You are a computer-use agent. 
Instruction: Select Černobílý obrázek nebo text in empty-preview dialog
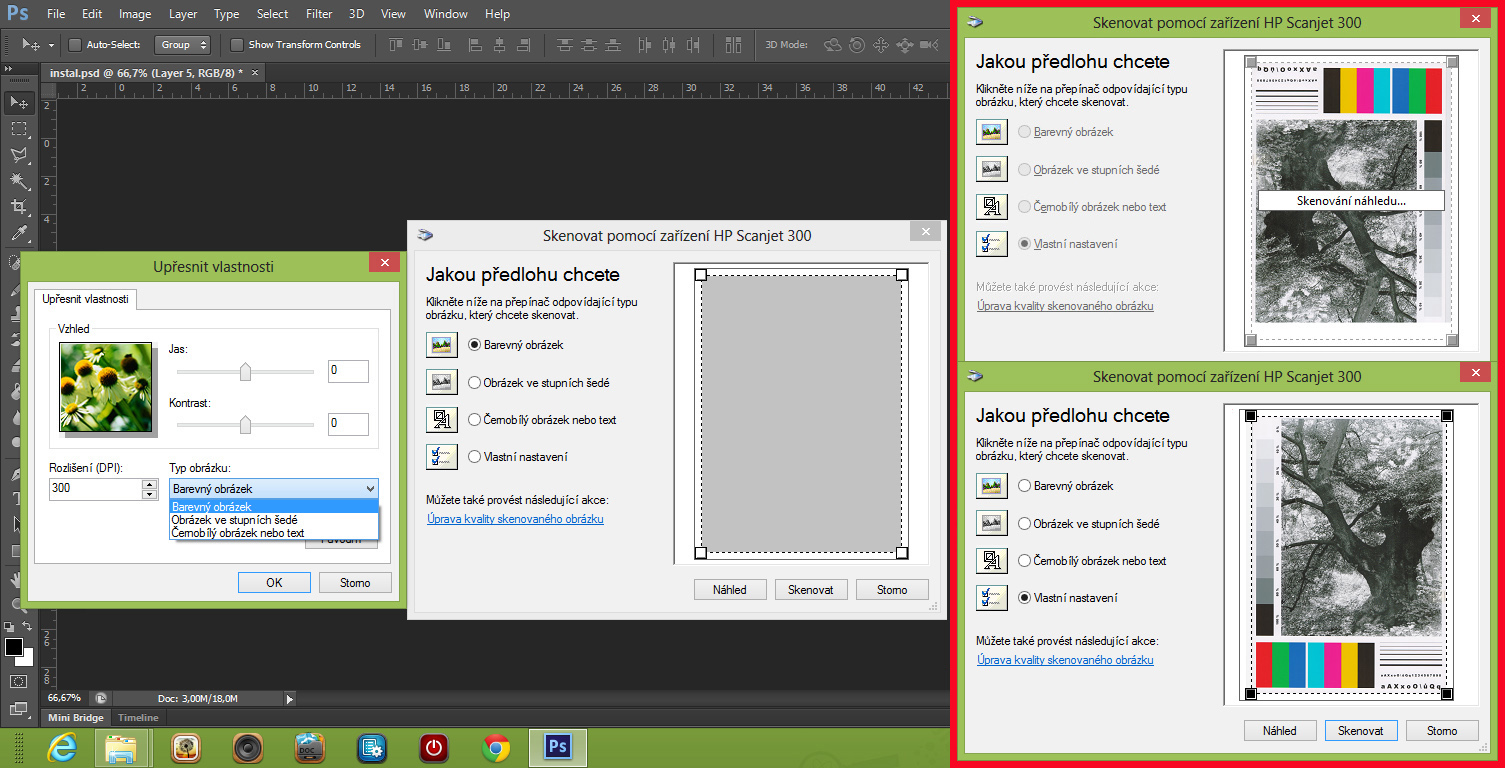(x=475, y=420)
